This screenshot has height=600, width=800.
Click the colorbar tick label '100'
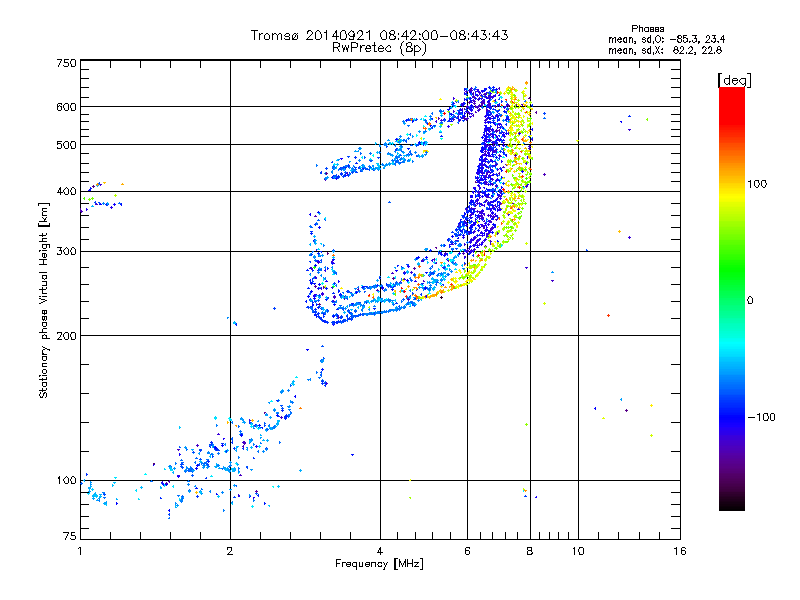(757, 184)
